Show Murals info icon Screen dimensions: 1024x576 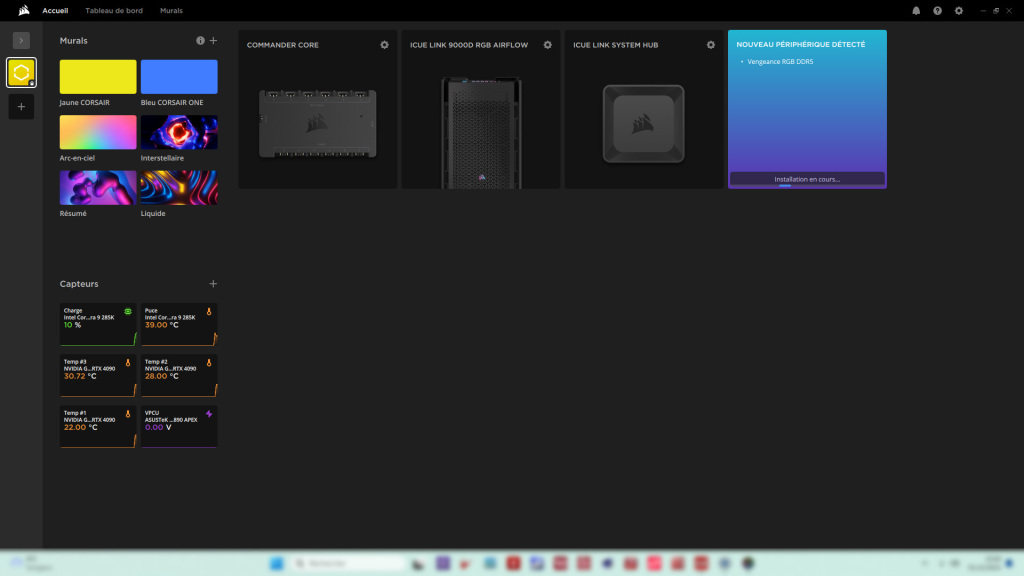200,40
